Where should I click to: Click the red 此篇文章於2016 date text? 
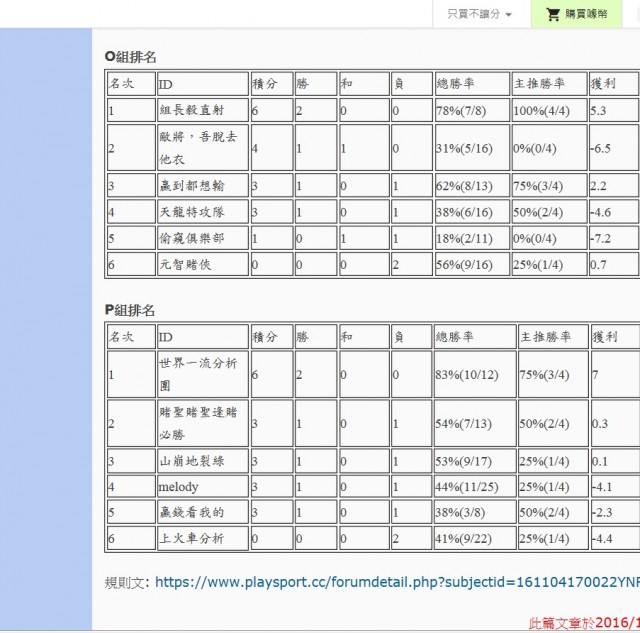[x=584, y=623]
